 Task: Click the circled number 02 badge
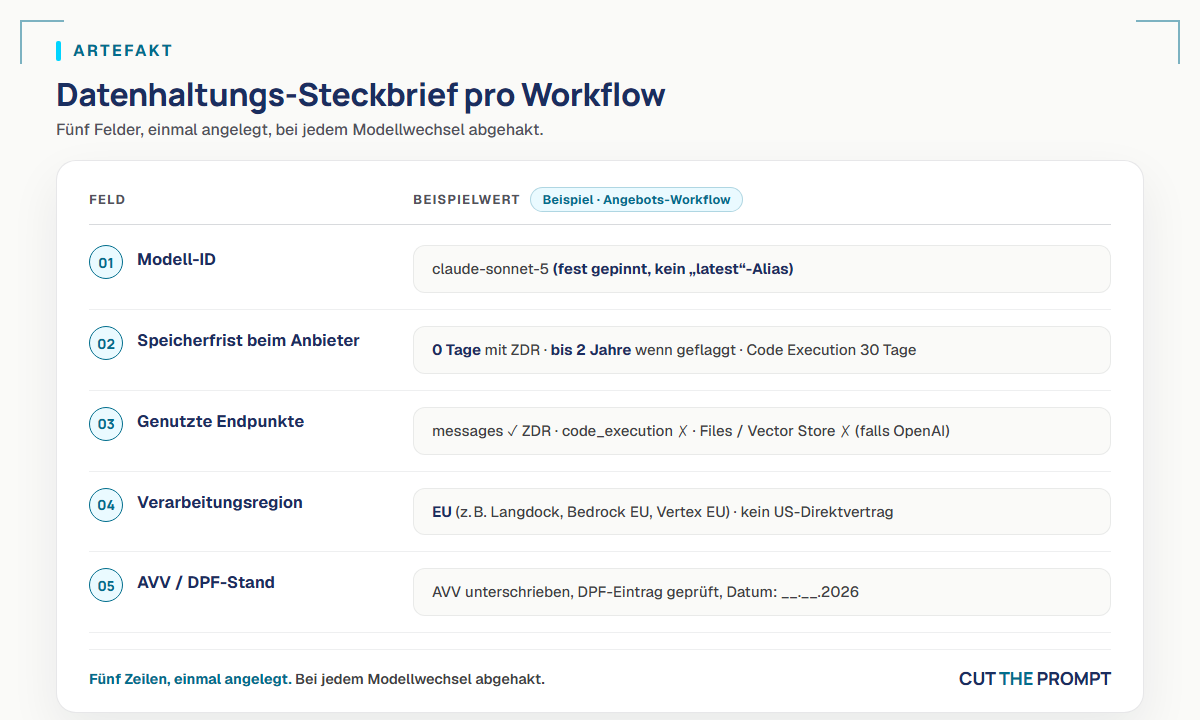tap(106, 344)
